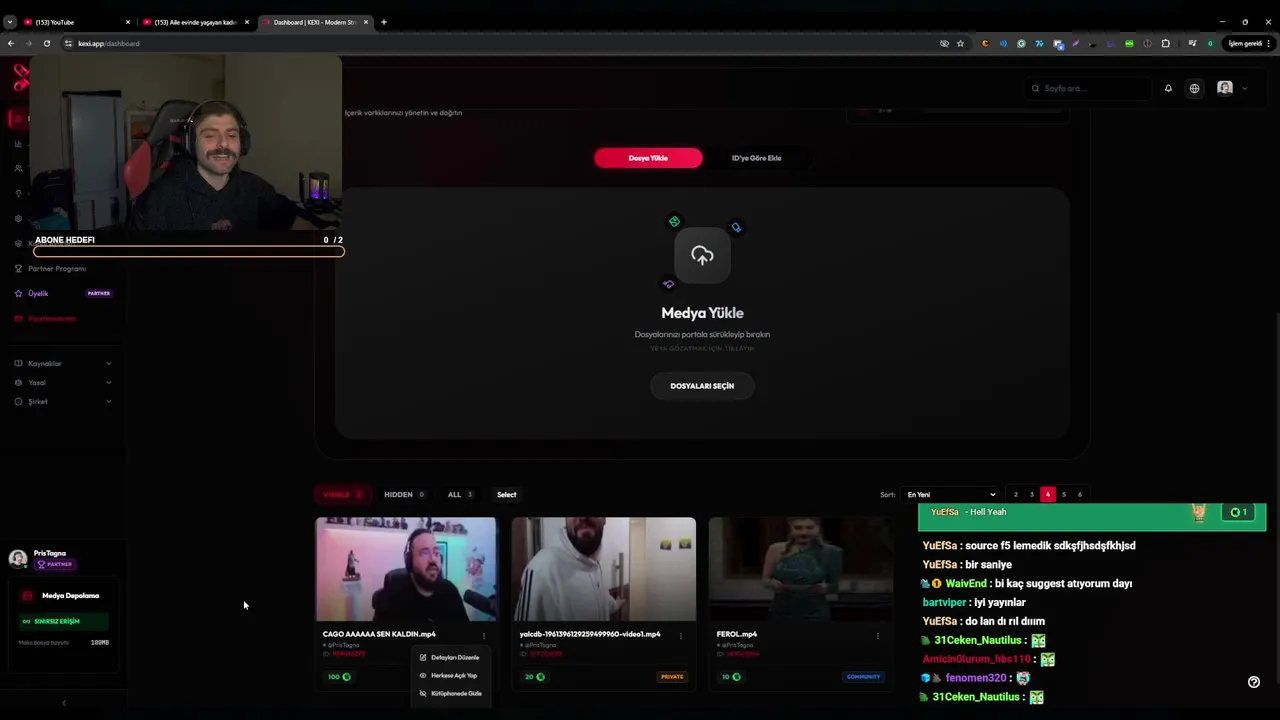Screen dimensions: 1280x720
Task: Click the profile avatar in the top bar
Action: coord(1225,88)
